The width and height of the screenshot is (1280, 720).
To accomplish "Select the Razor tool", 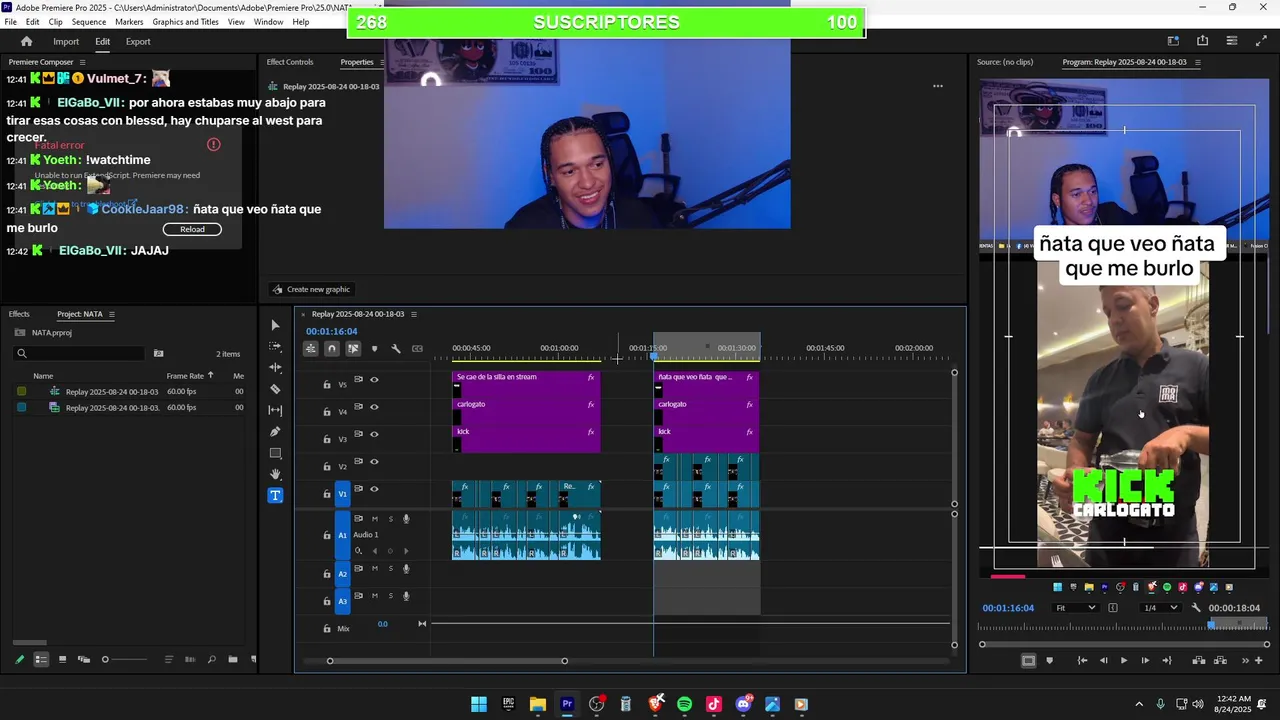I will [x=275, y=389].
